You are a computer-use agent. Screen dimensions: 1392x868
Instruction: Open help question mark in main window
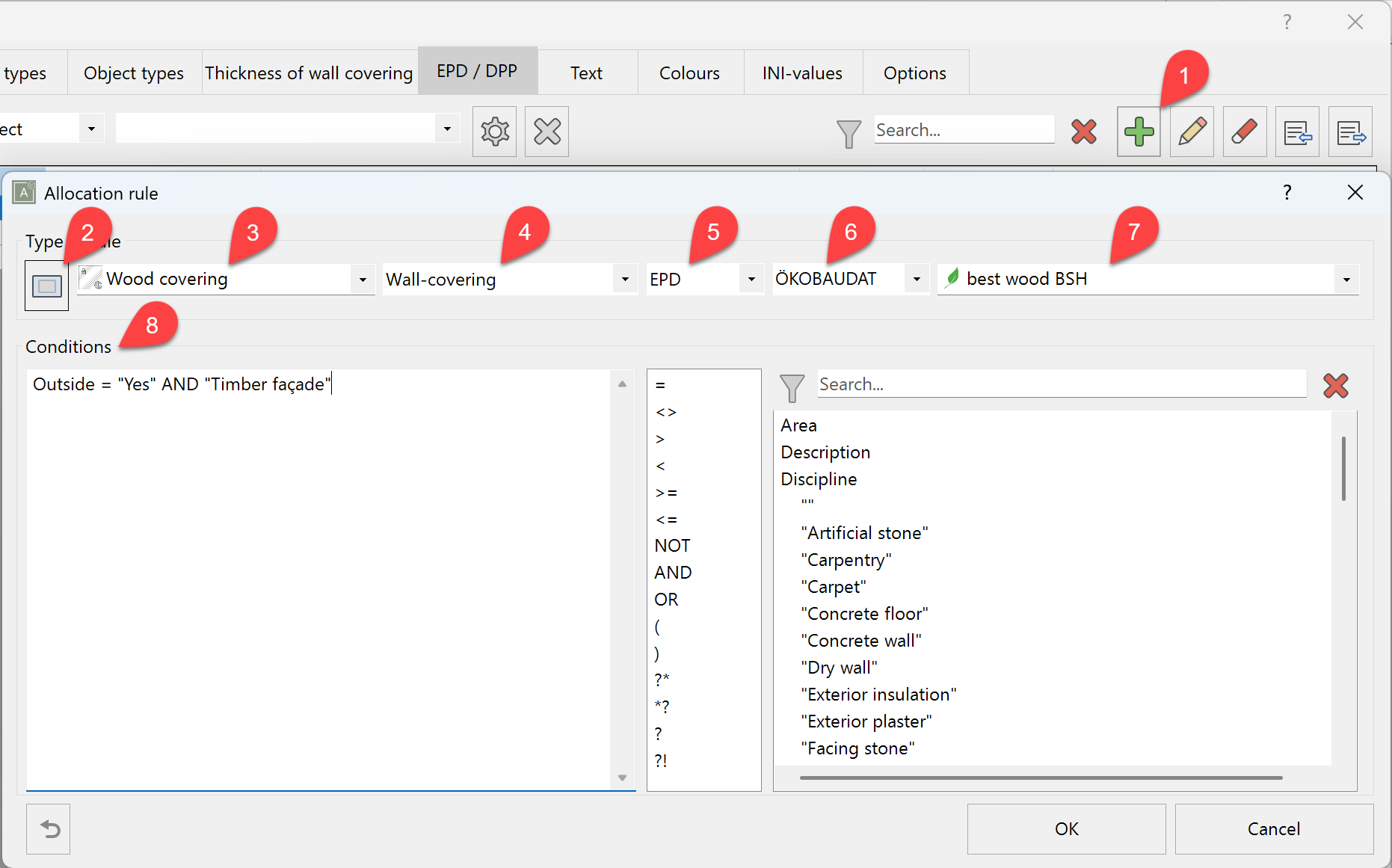1287,22
